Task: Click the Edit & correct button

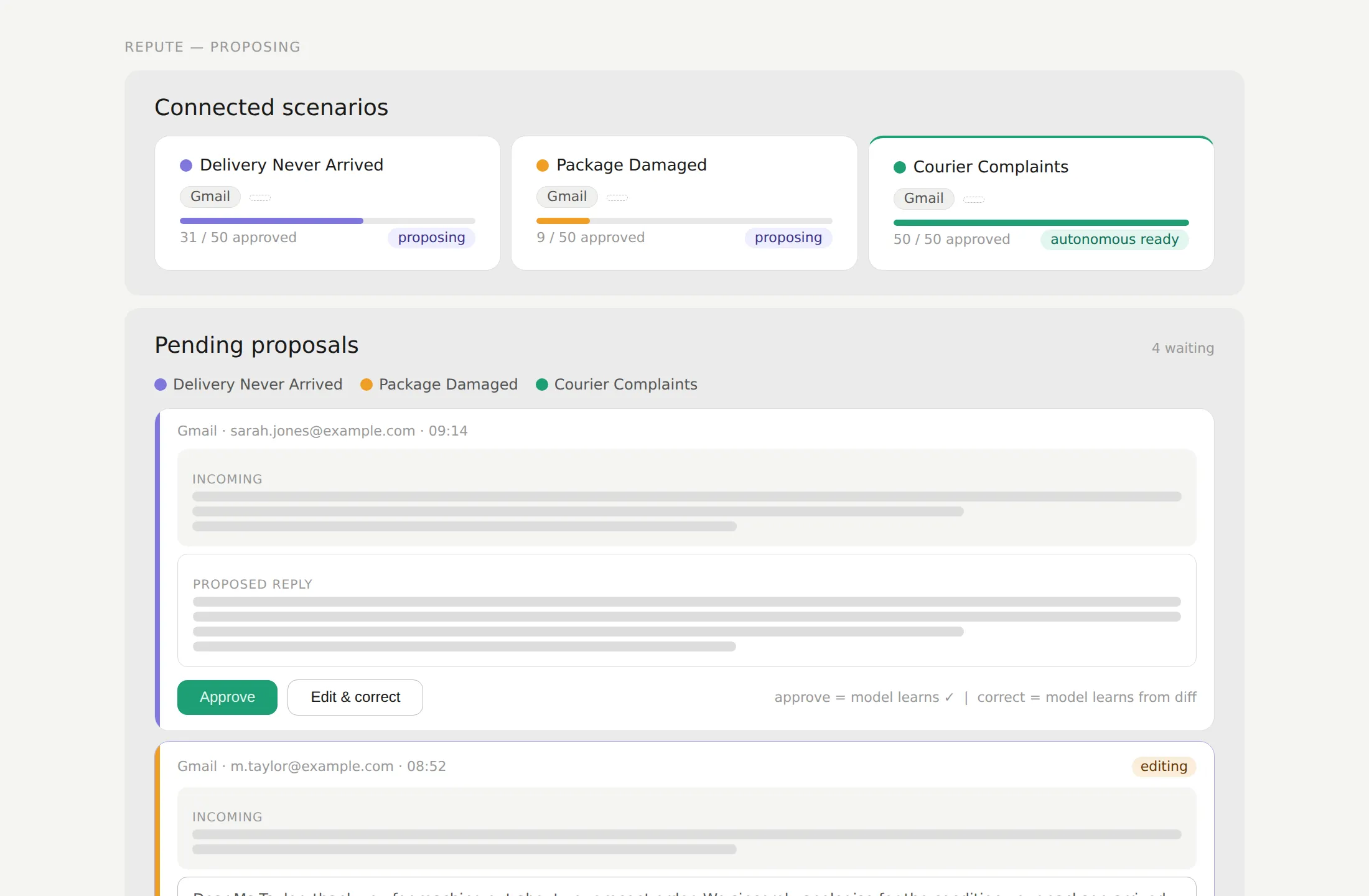Action: tap(355, 698)
